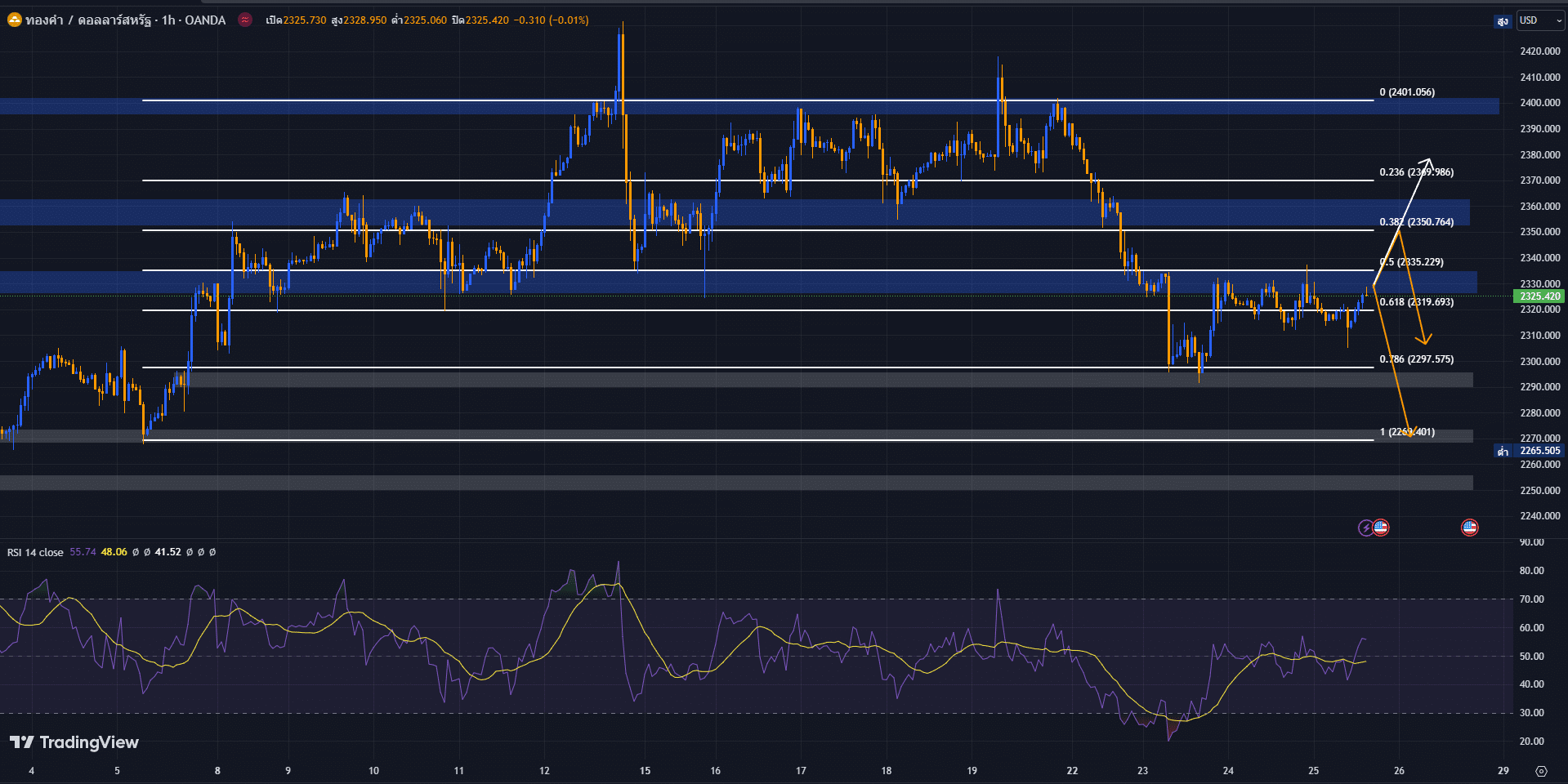Click the red market status icon
1568x784 pixels.
click(245, 20)
